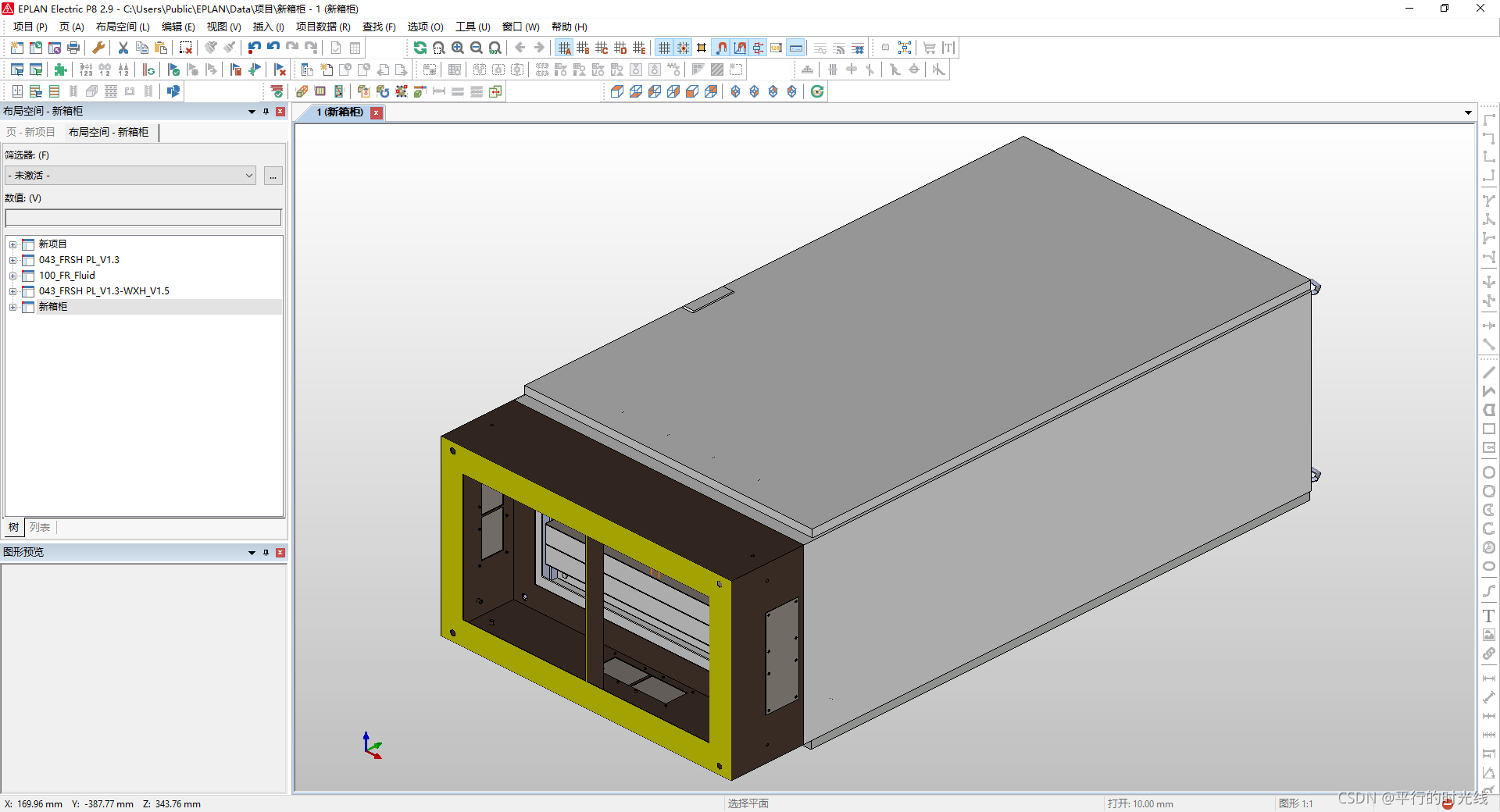
Task: Expand the 043_FRSH PL_V1.3-WXH_V1.5 tree node
Action: (12, 291)
